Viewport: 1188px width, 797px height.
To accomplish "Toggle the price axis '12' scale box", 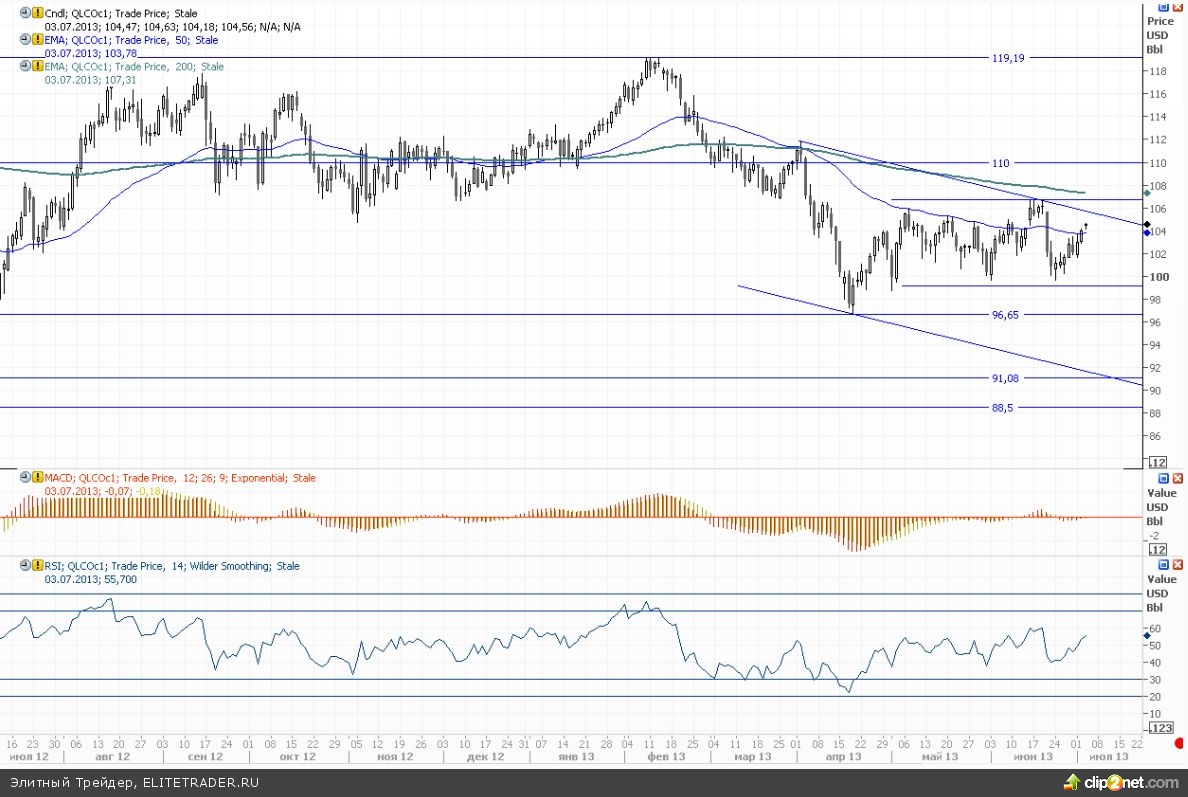I will (1159, 463).
